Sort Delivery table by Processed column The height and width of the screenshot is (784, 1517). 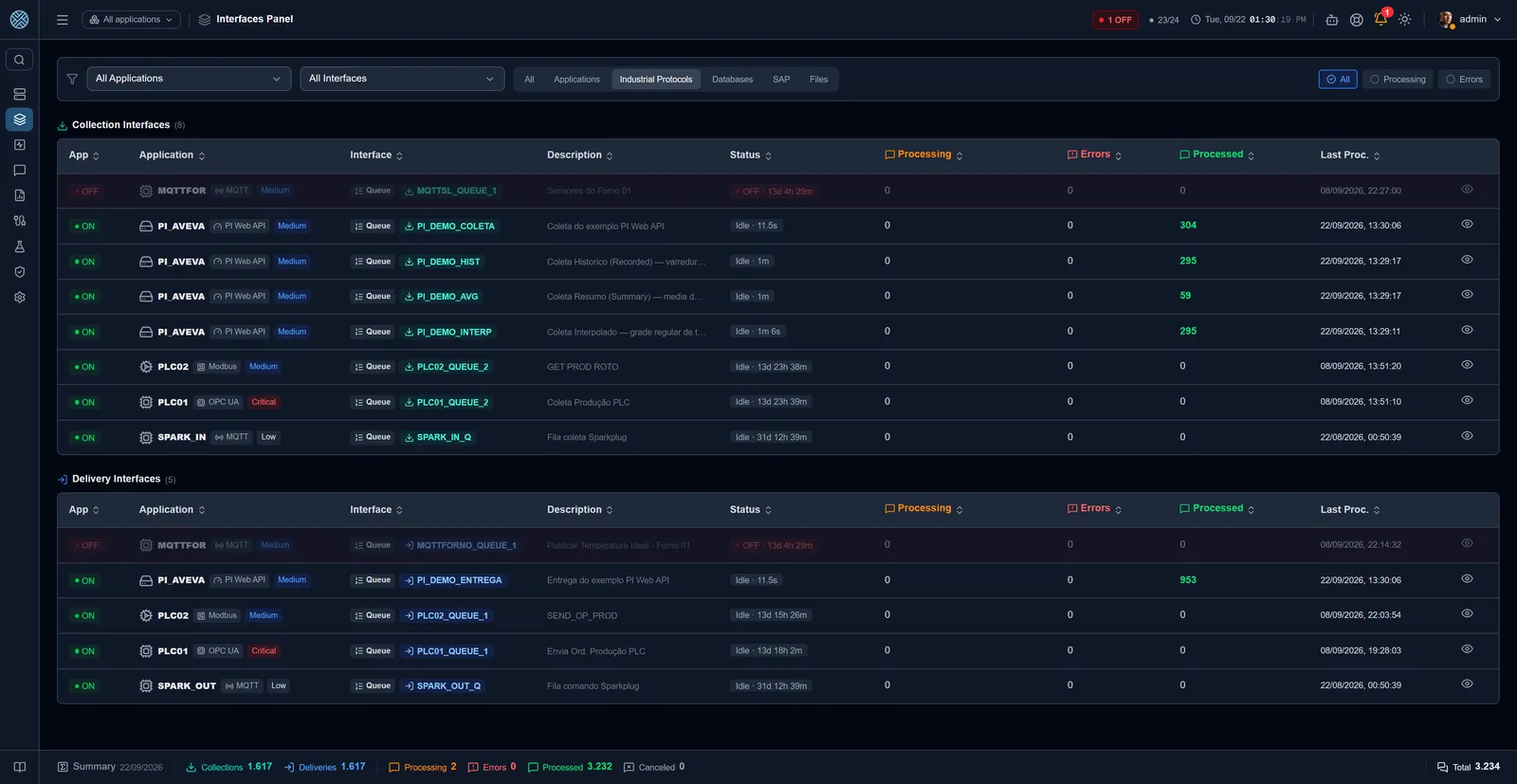point(1217,509)
